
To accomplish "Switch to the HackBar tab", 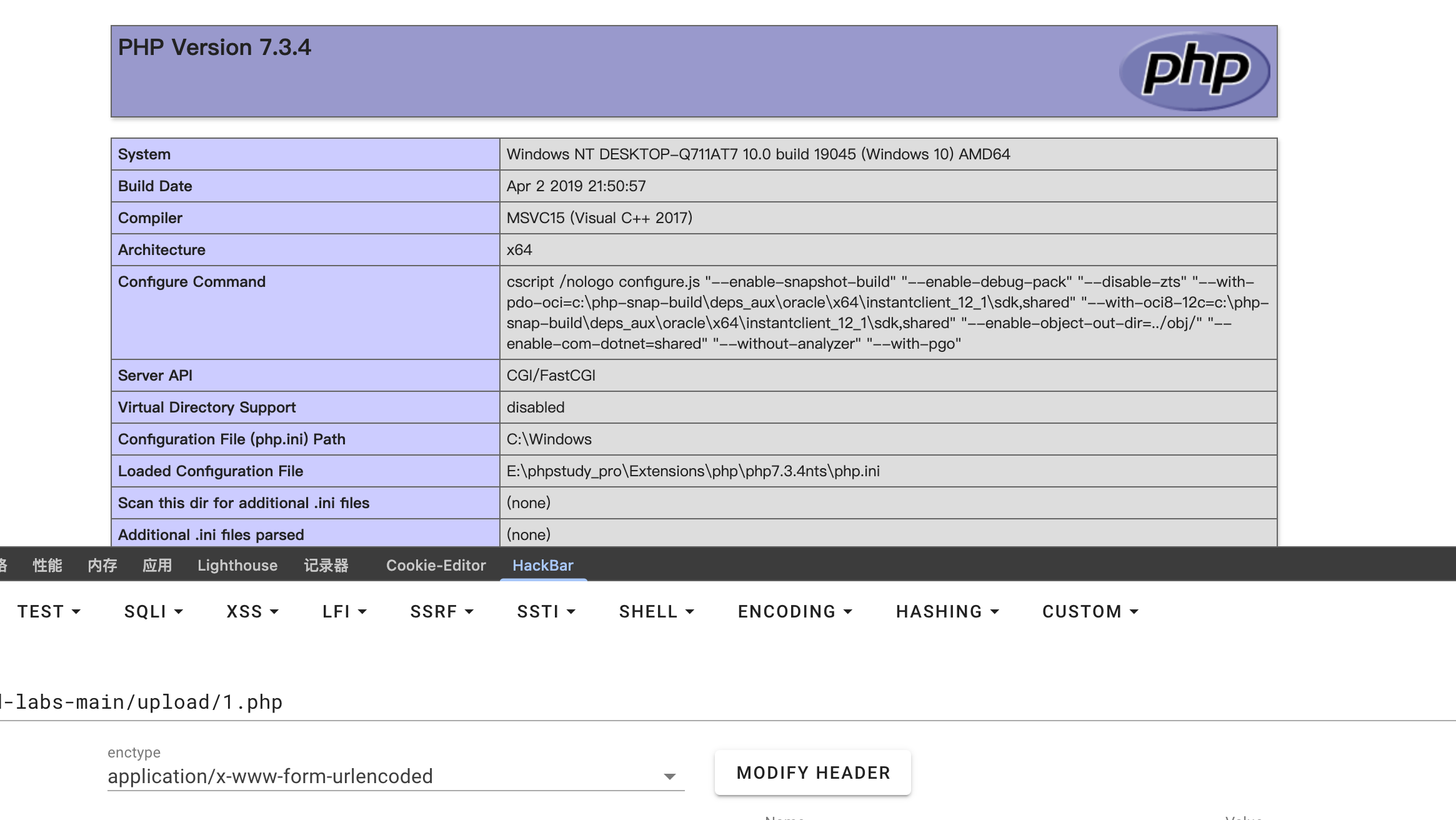I will click(x=543, y=565).
